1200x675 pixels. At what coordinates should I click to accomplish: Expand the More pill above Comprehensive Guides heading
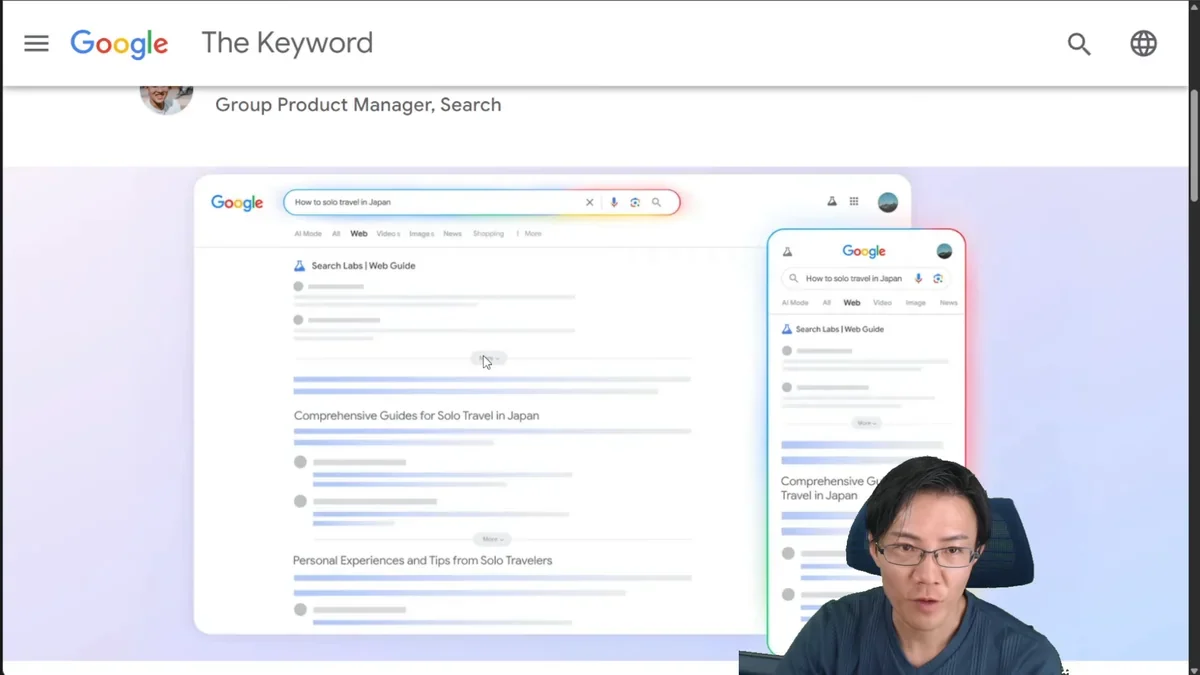pos(489,358)
